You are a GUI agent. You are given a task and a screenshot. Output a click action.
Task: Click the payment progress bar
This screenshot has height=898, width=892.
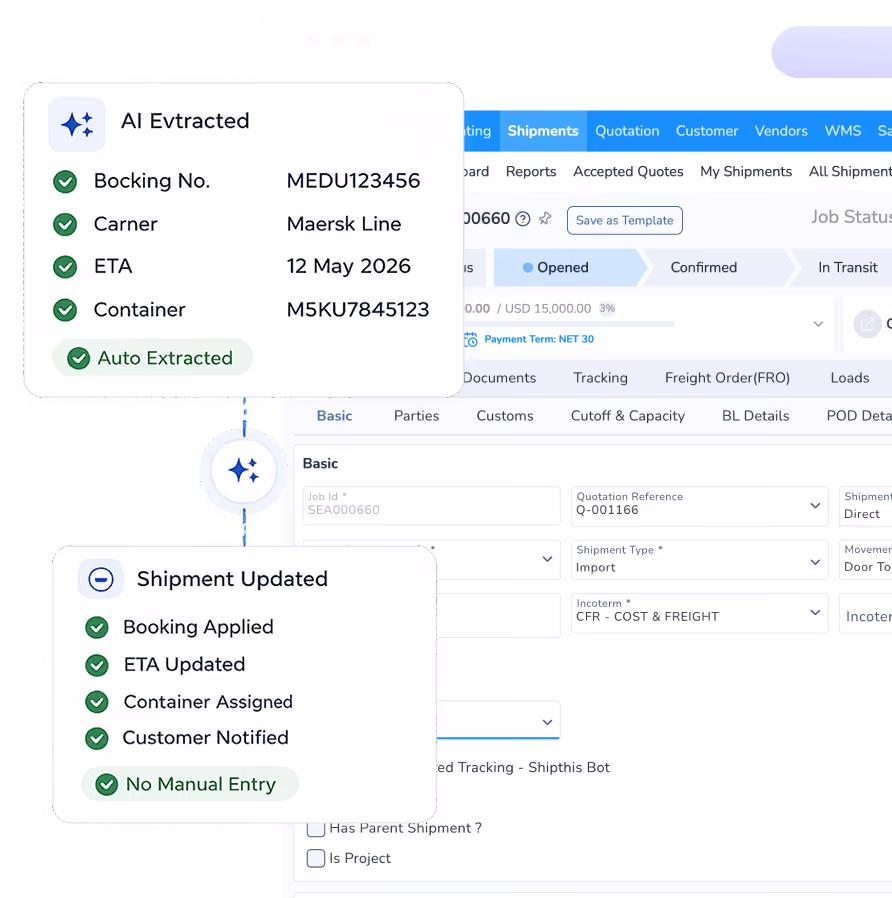point(569,324)
